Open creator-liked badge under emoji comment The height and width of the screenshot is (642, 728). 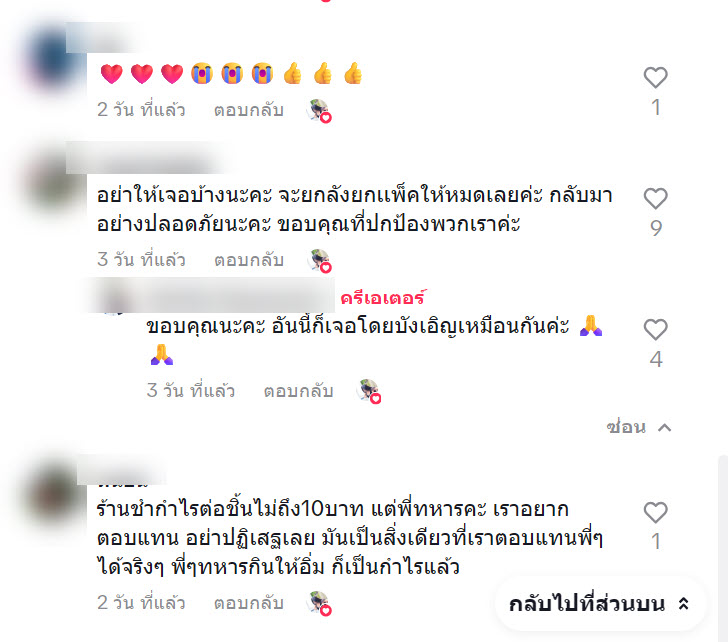[x=319, y=110]
